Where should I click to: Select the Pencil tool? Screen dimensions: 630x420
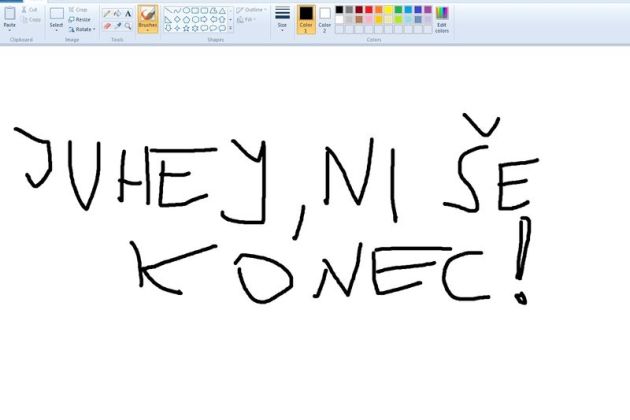point(106,14)
